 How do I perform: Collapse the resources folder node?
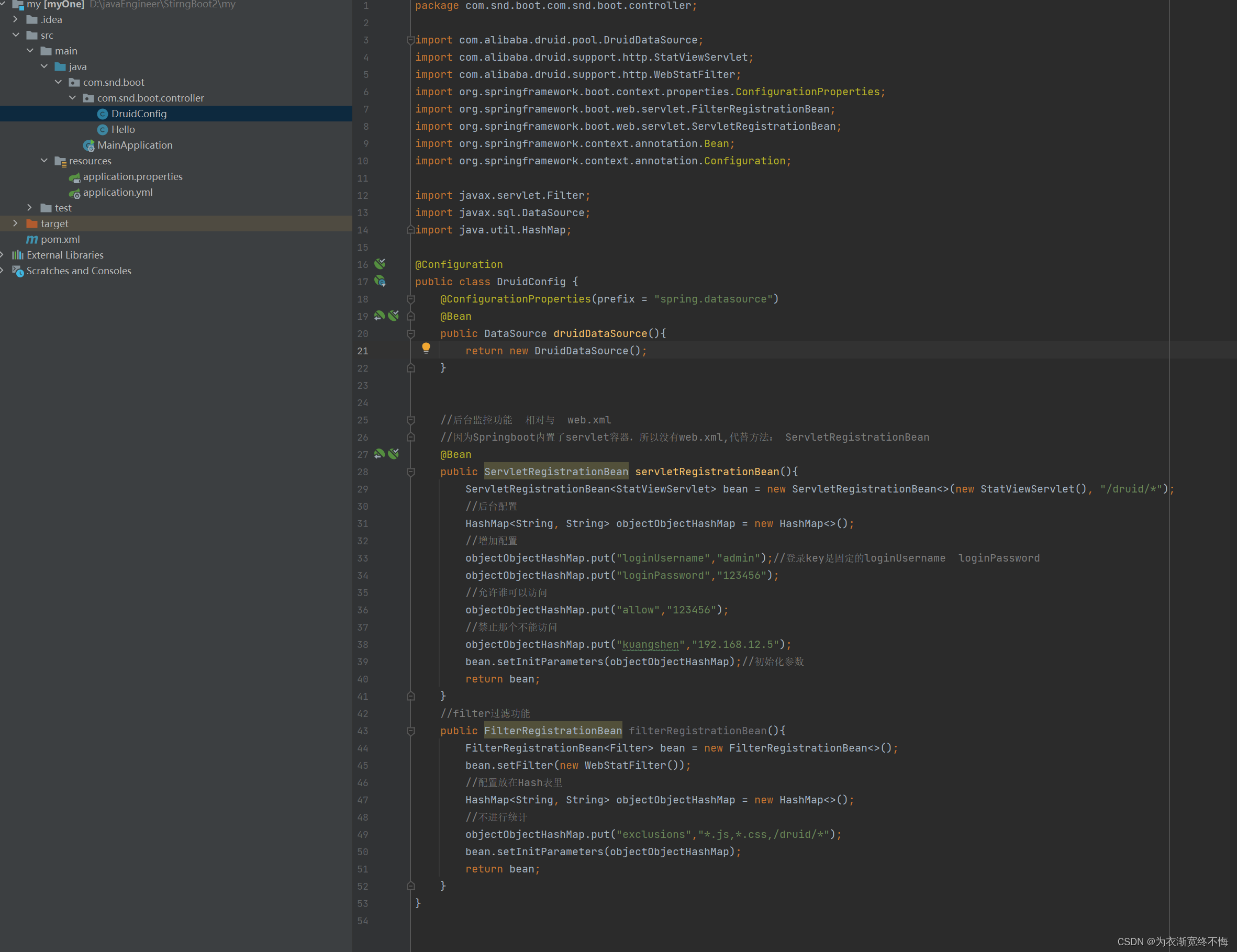tap(43, 161)
